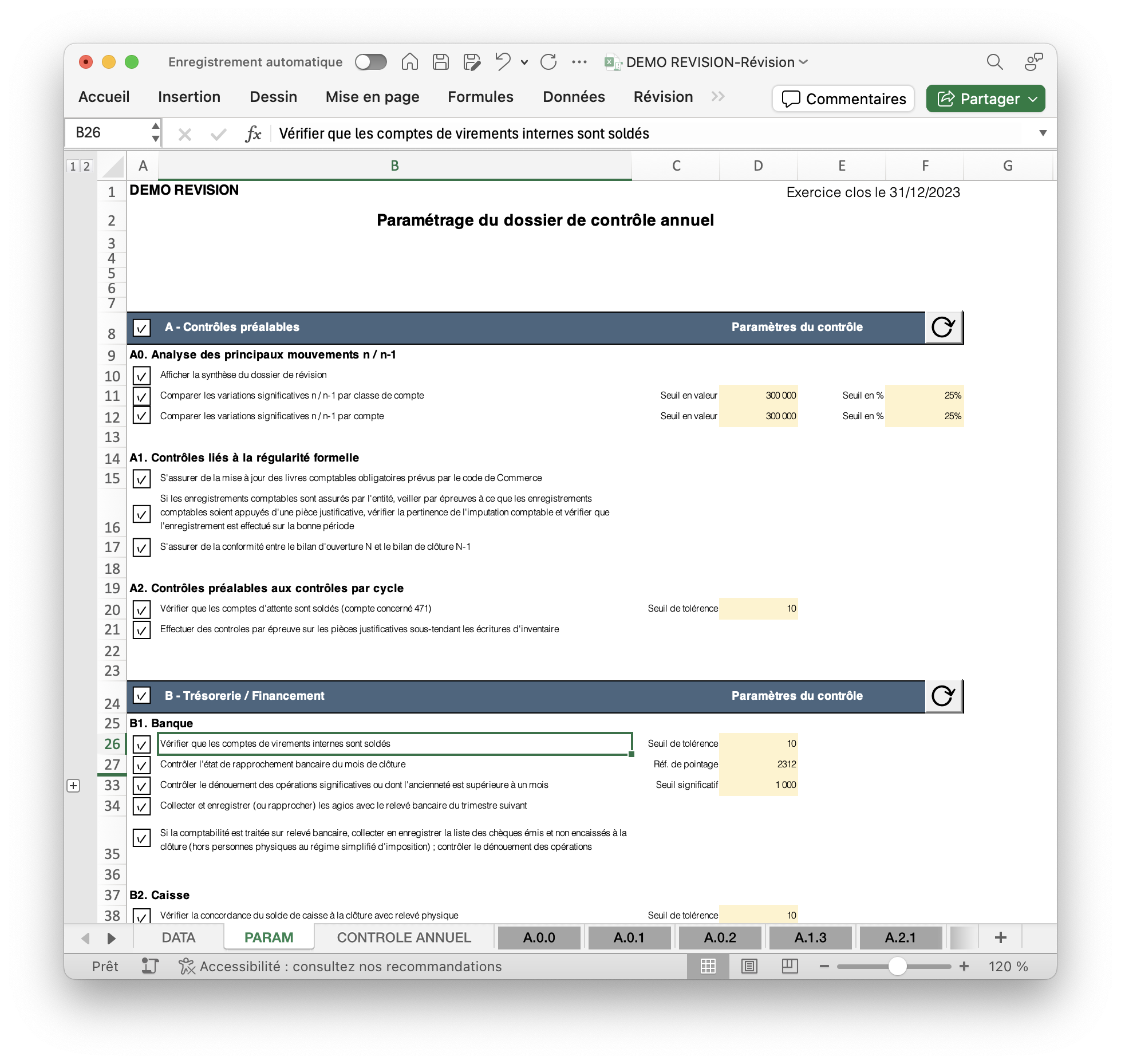Click the cancel X in the formula bar
Viewport: 1121px width, 1064px height.
pos(184,134)
